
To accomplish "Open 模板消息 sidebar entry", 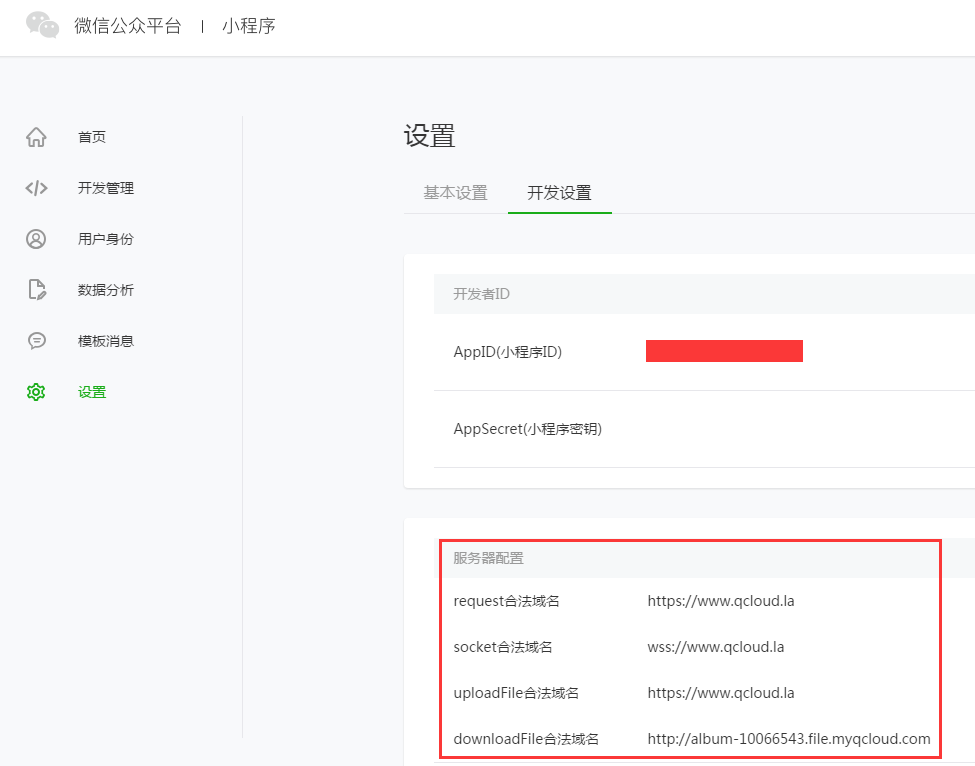I will [x=106, y=341].
